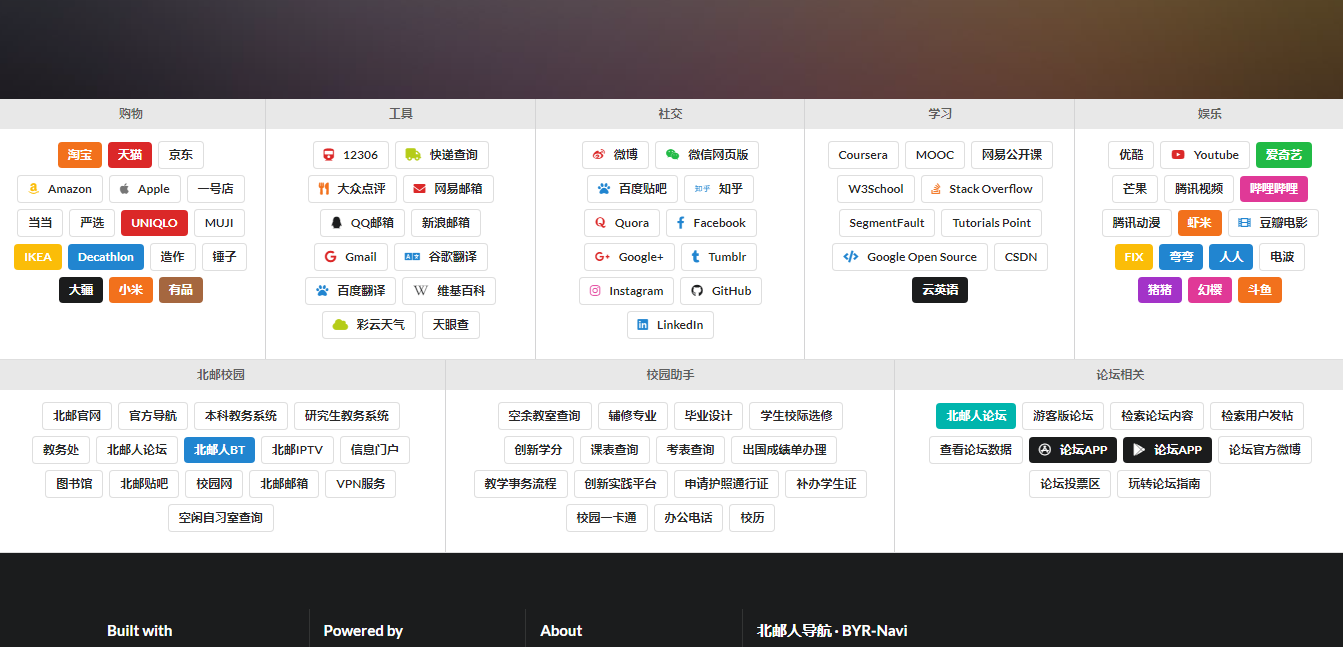The width and height of the screenshot is (1343, 647).
Task: Open 百度贴吧 link in 社交
Action: (x=632, y=189)
